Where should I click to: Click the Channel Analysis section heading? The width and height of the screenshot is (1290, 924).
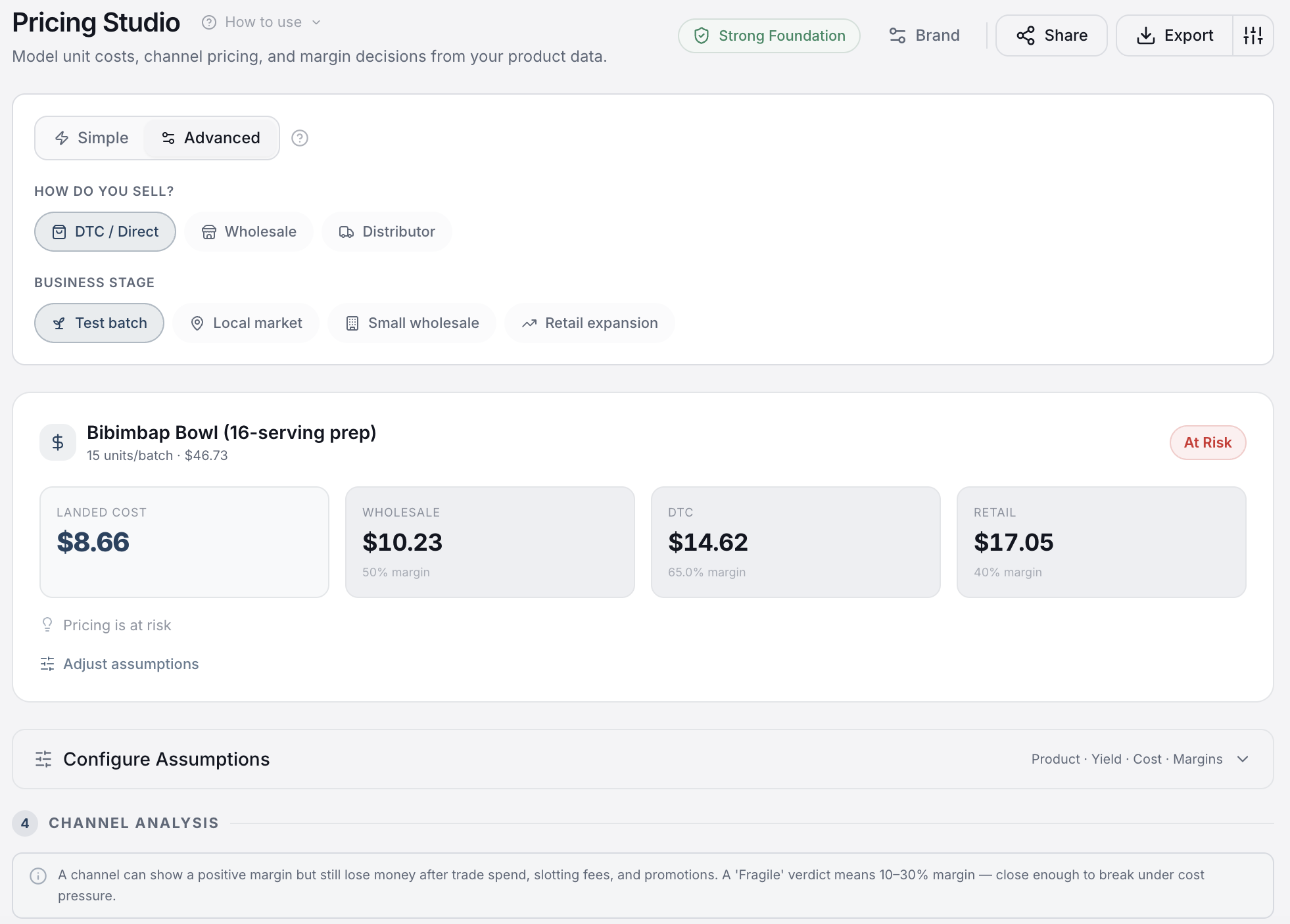[x=133, y=823]
